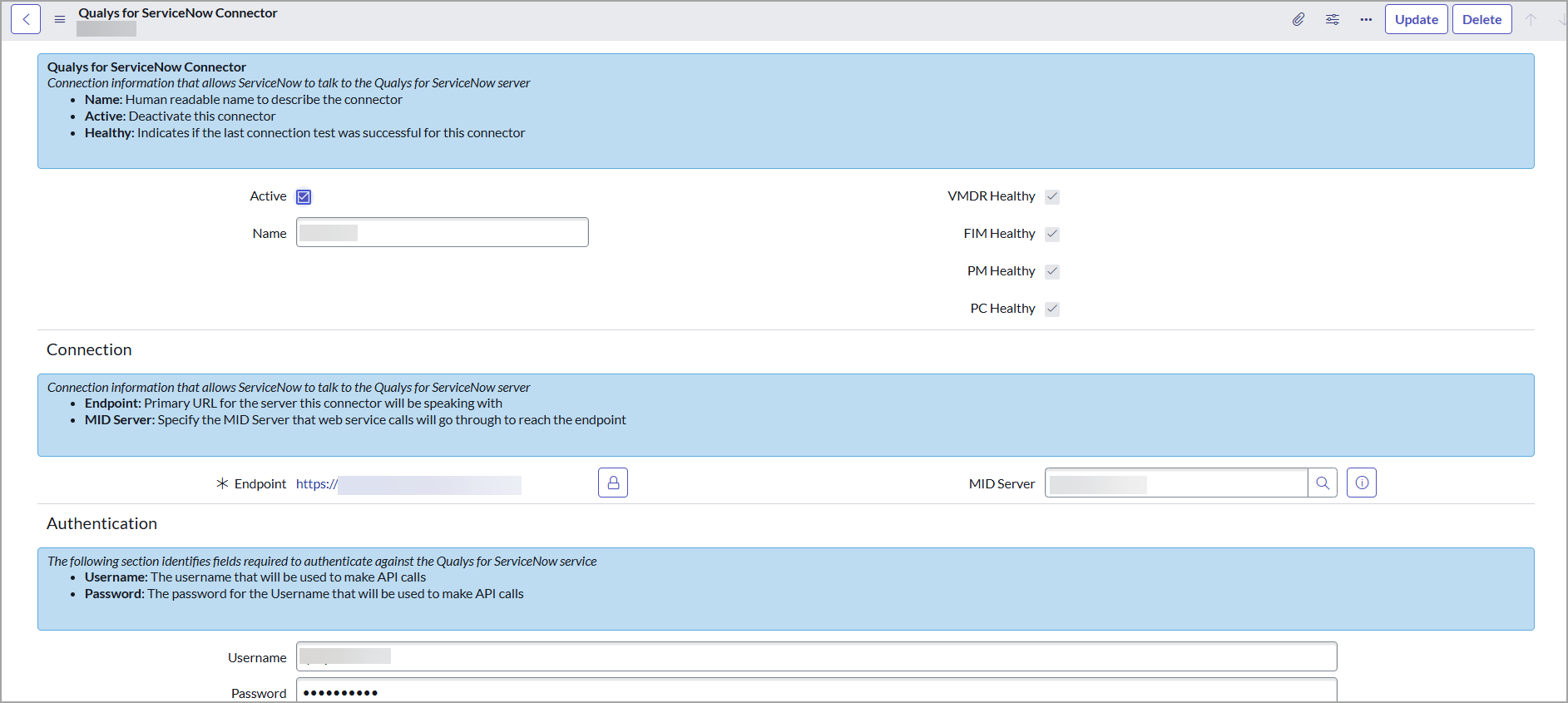
Task: Open the more options ellipsis menu
Action: pyautogui.click(x=1366, y=19)
